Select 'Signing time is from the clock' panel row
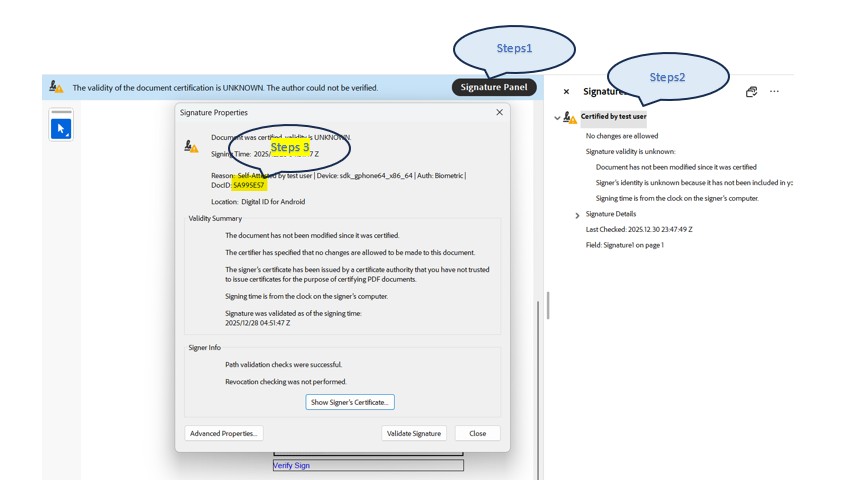 (677, 198)
